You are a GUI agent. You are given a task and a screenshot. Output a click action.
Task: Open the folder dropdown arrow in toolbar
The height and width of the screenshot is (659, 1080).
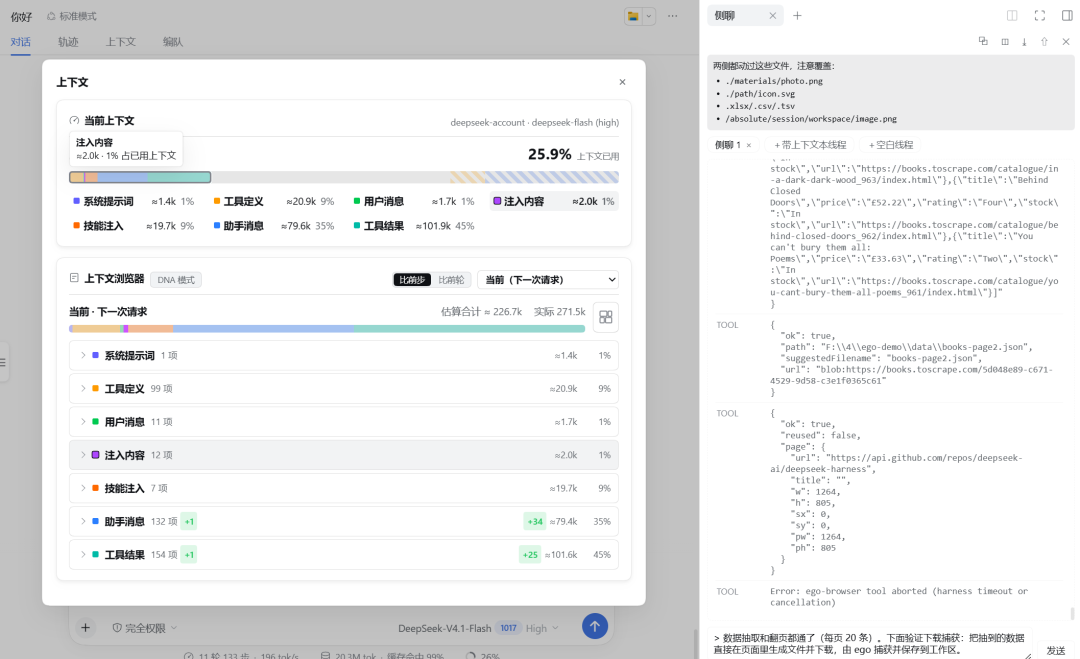click(649, 16)
